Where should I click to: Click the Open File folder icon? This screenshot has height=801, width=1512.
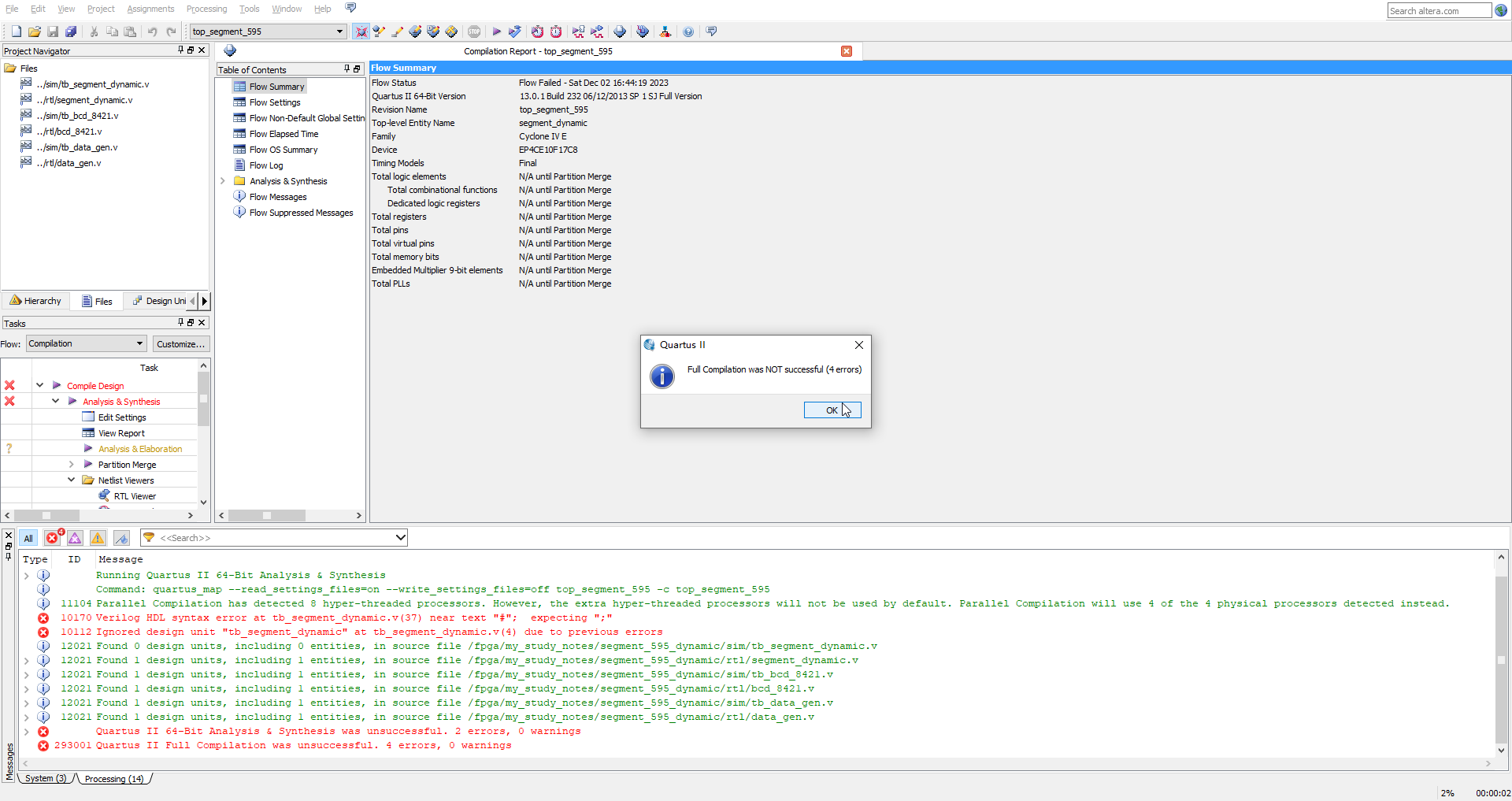coord(35,32)
